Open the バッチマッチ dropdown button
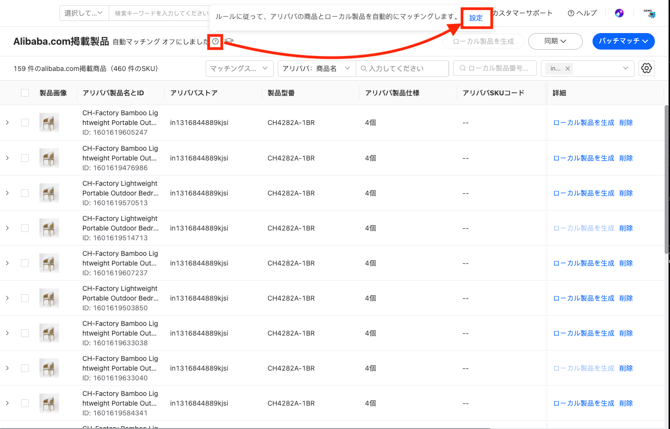The image size is (670, 429). (x=623, y=42)
